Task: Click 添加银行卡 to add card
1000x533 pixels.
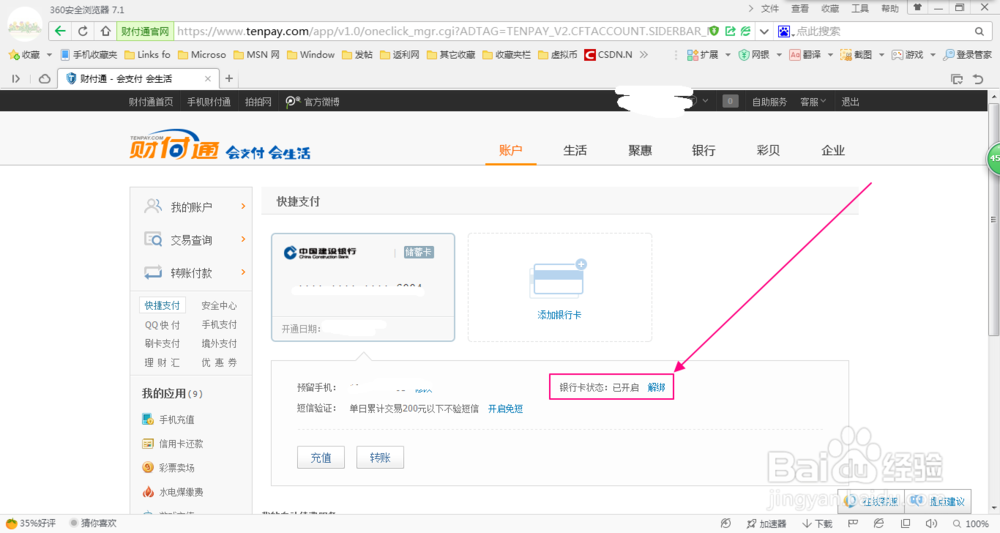Action: (x=559, y=315)
